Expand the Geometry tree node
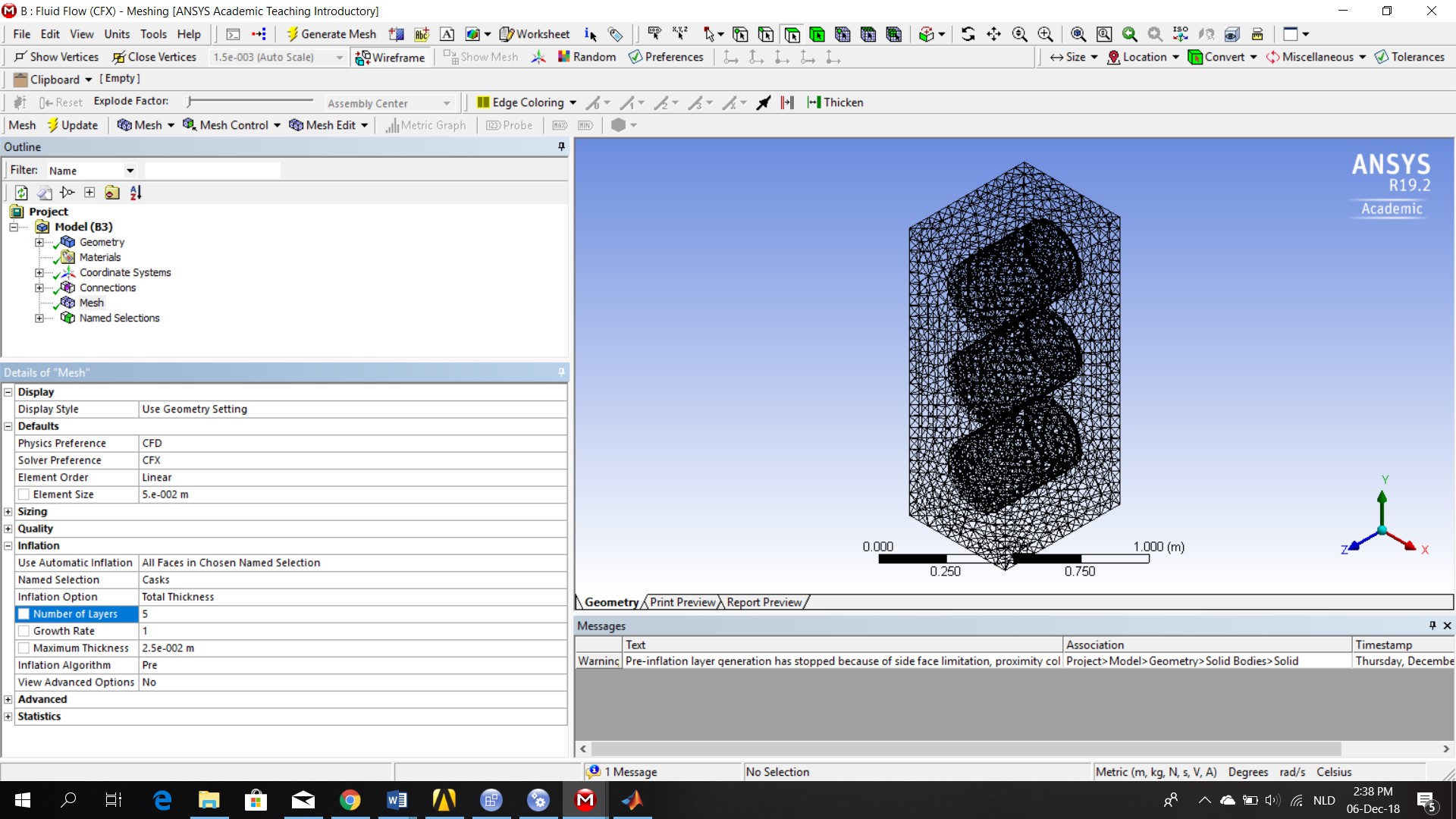The image size is (1456, 819). (39, 243)
